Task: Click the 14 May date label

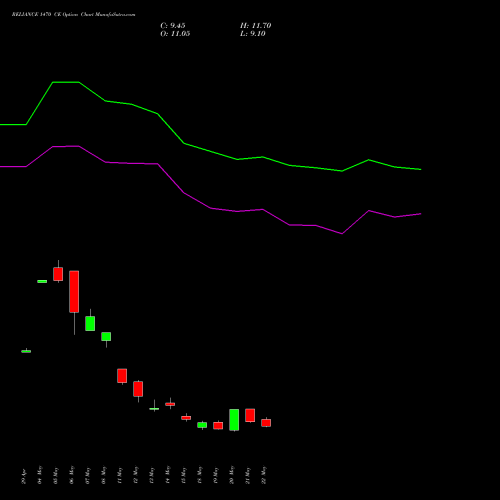Action: pos(168,475)
